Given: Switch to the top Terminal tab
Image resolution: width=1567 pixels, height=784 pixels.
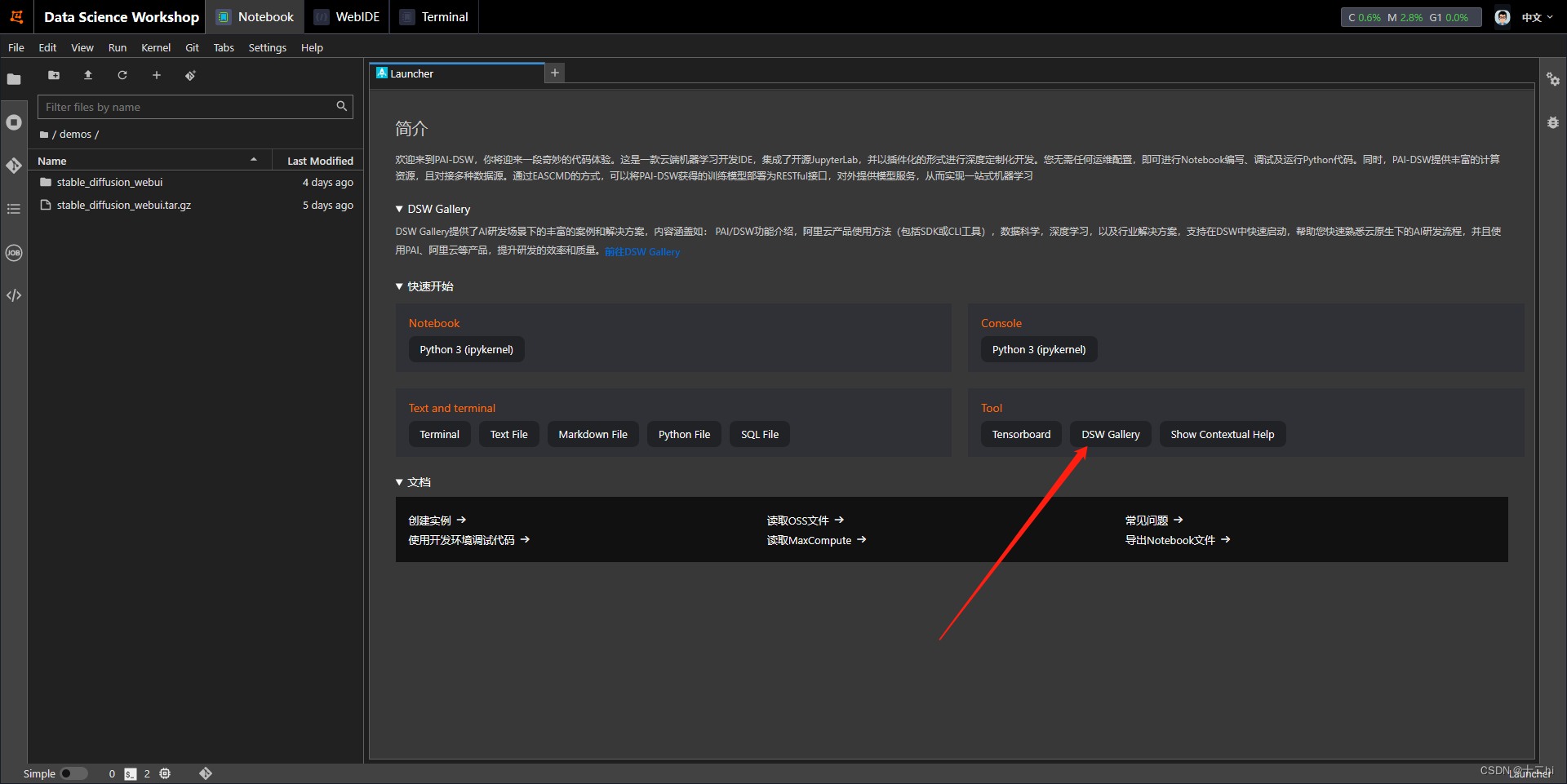Looking at the screenshot, I should [x=434, y=17].
